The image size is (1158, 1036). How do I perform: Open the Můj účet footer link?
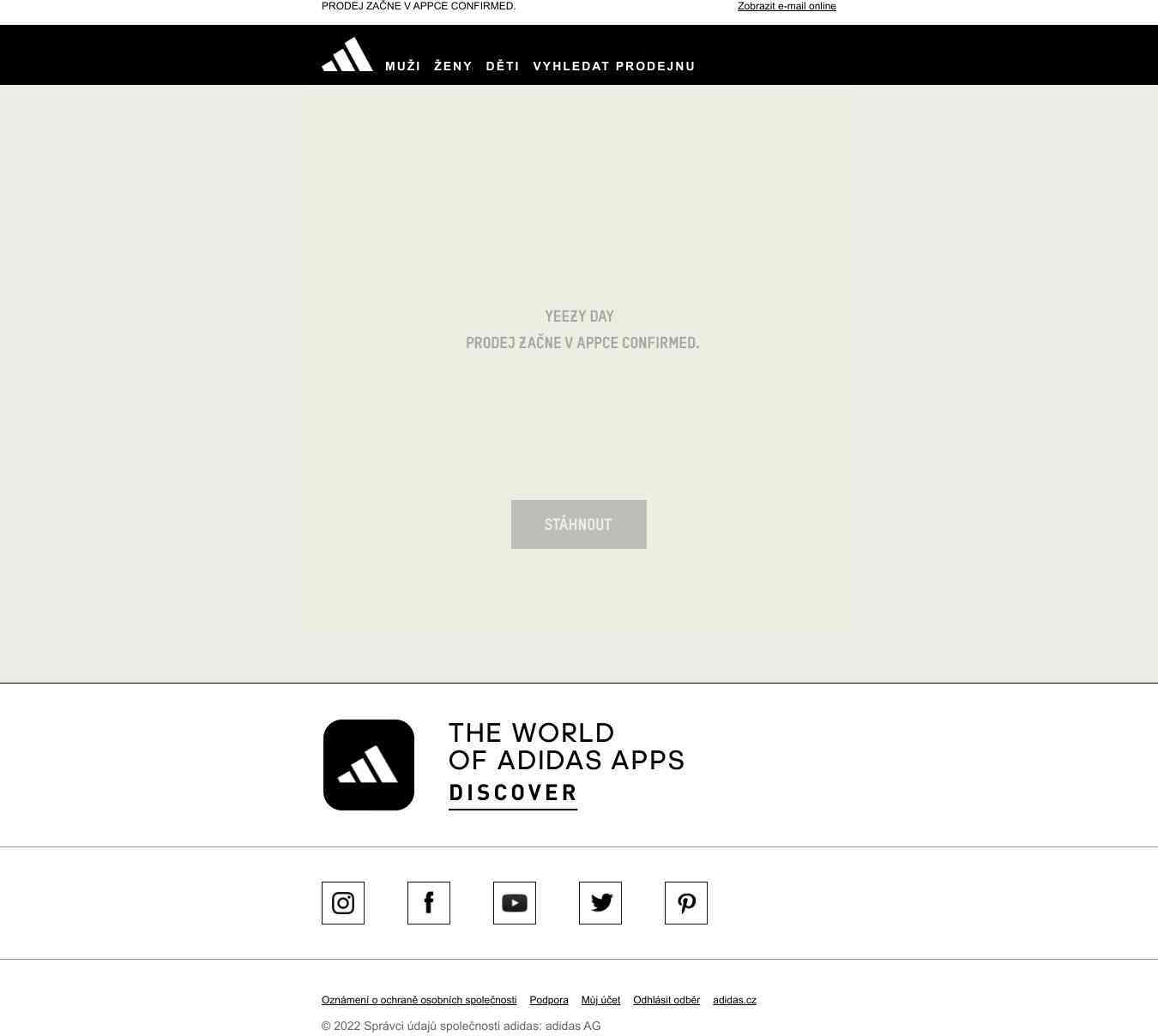[600, 1000]
